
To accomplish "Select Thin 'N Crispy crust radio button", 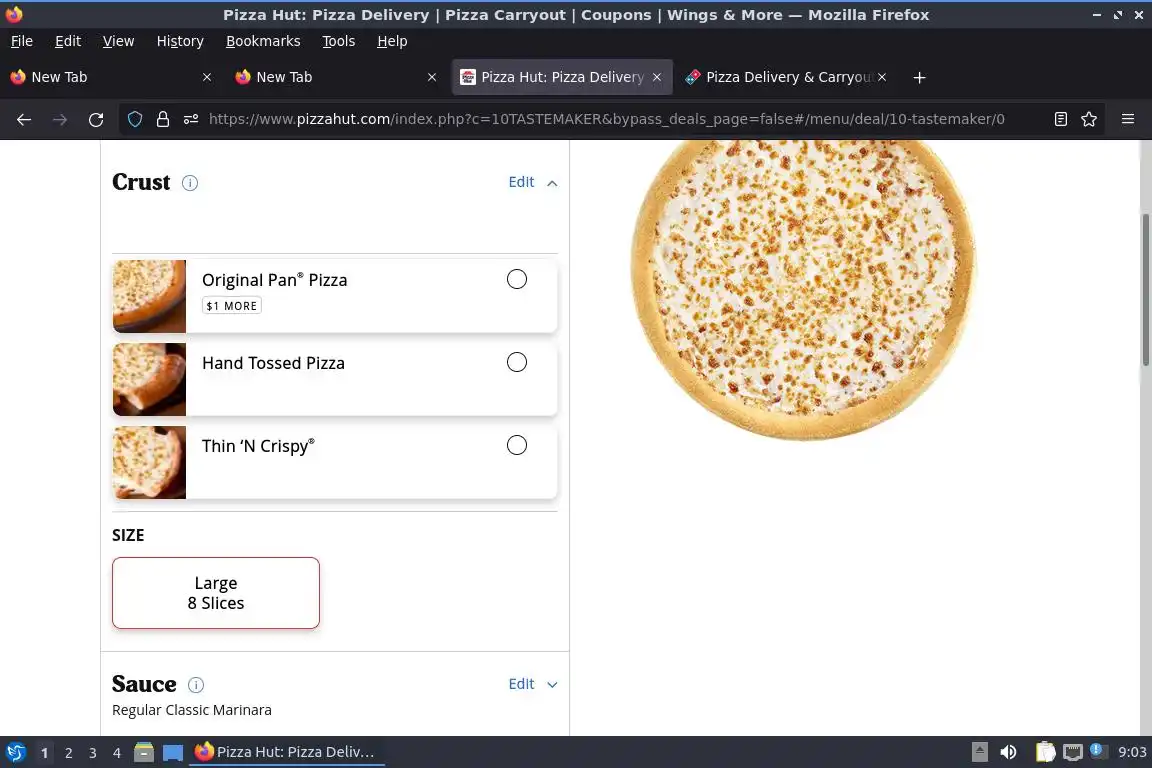I will click(x=516, y=445).
